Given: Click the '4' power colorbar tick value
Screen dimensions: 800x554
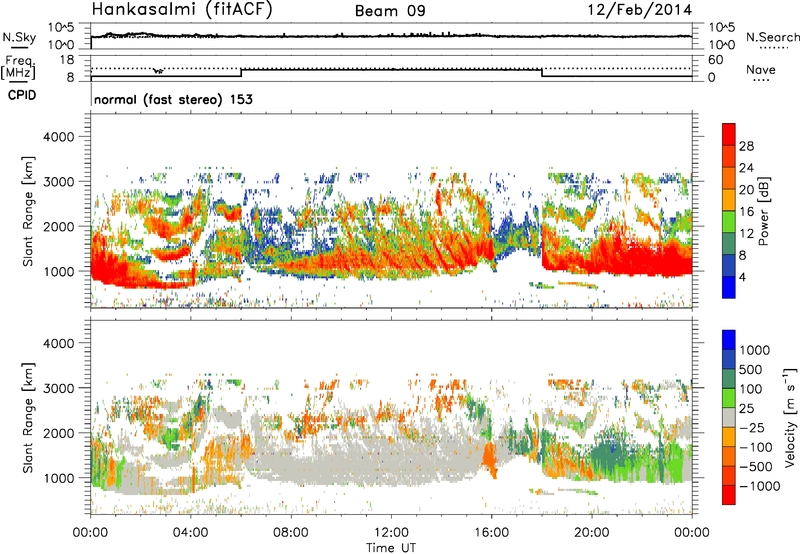Looking at the screenshot, I should [x=742, y=278].
